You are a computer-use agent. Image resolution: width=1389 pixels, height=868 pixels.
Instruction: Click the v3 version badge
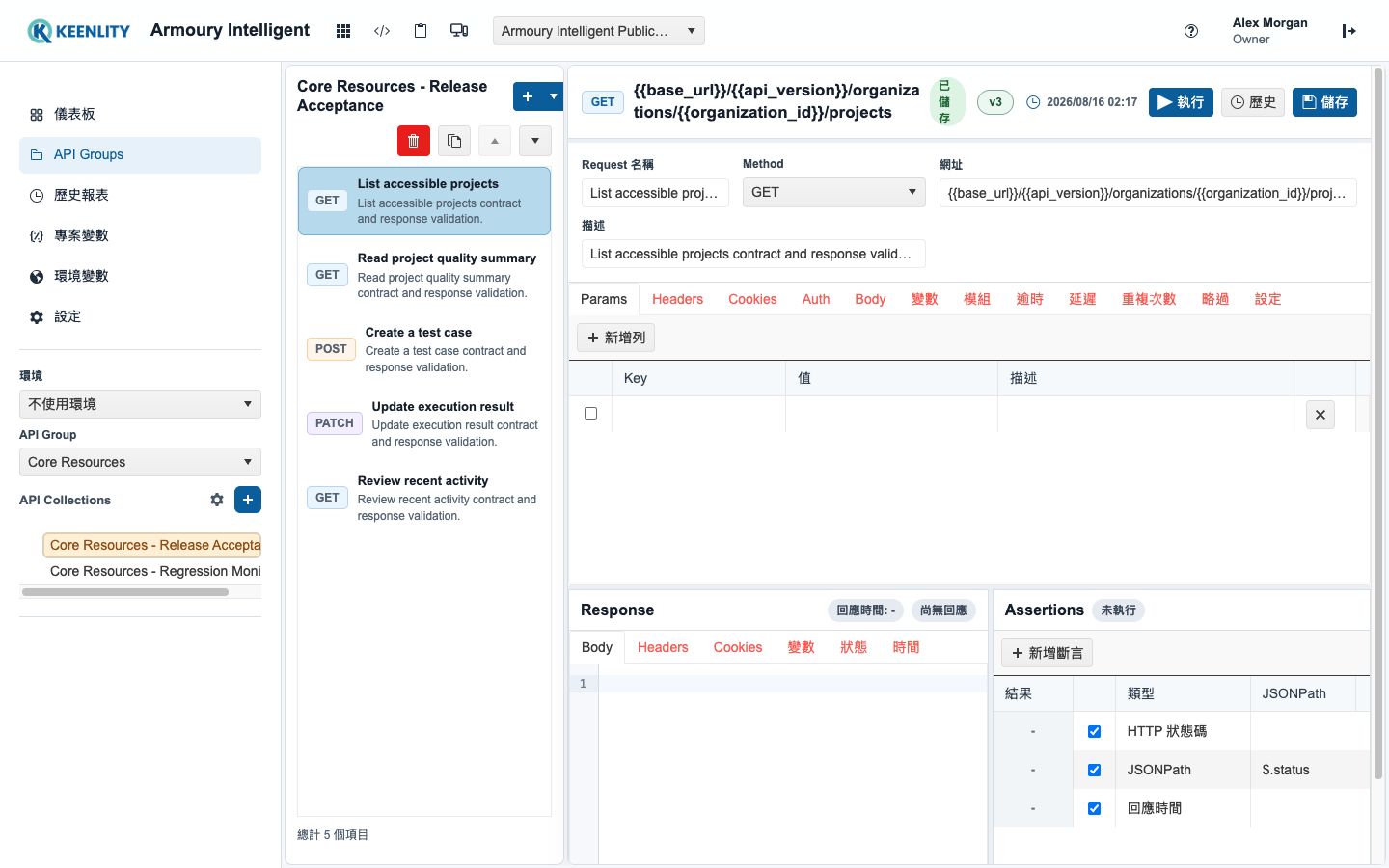(x=995, y=102)
